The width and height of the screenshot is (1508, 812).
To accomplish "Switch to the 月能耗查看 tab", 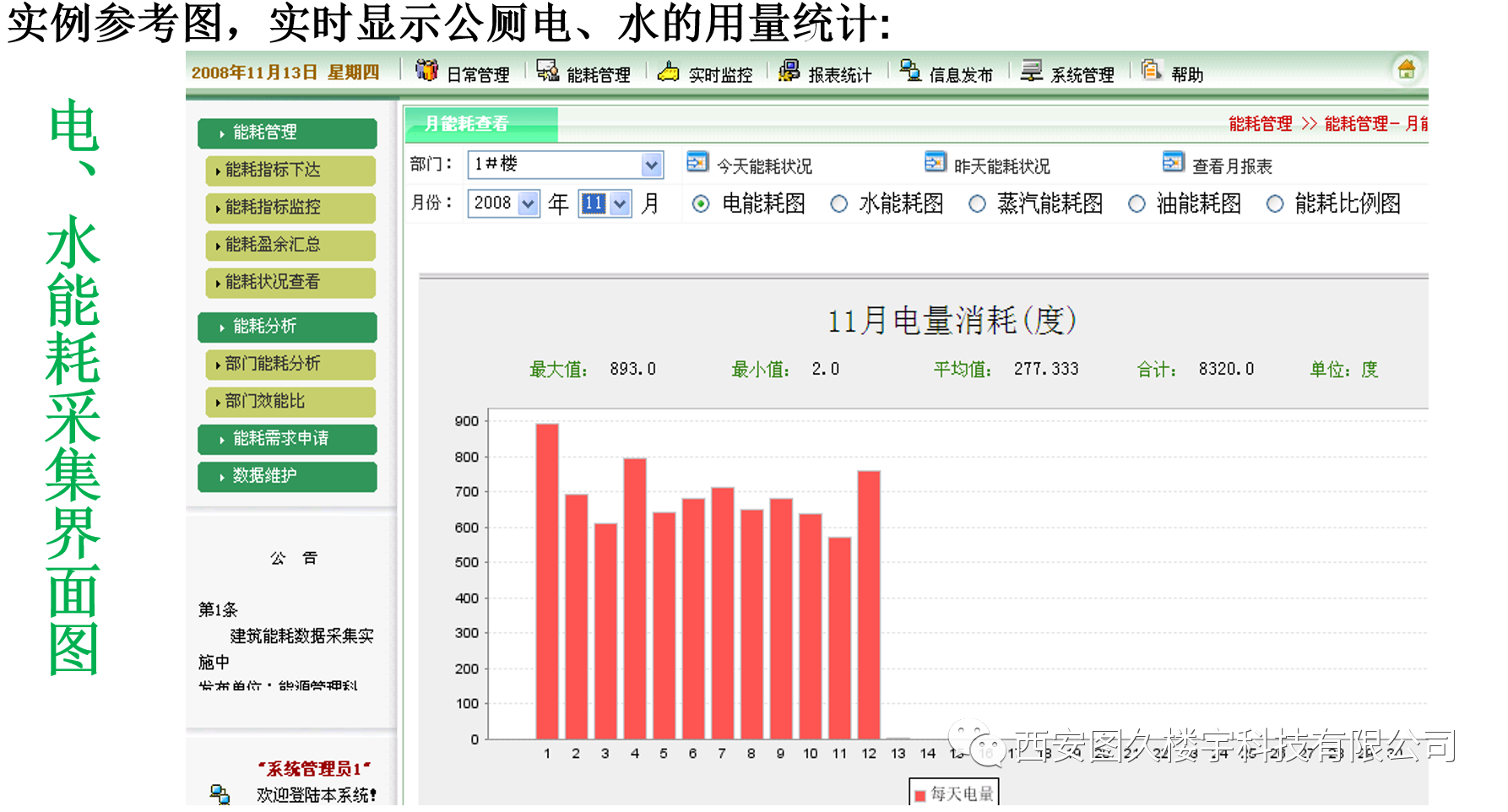I will tap(480, 124).
